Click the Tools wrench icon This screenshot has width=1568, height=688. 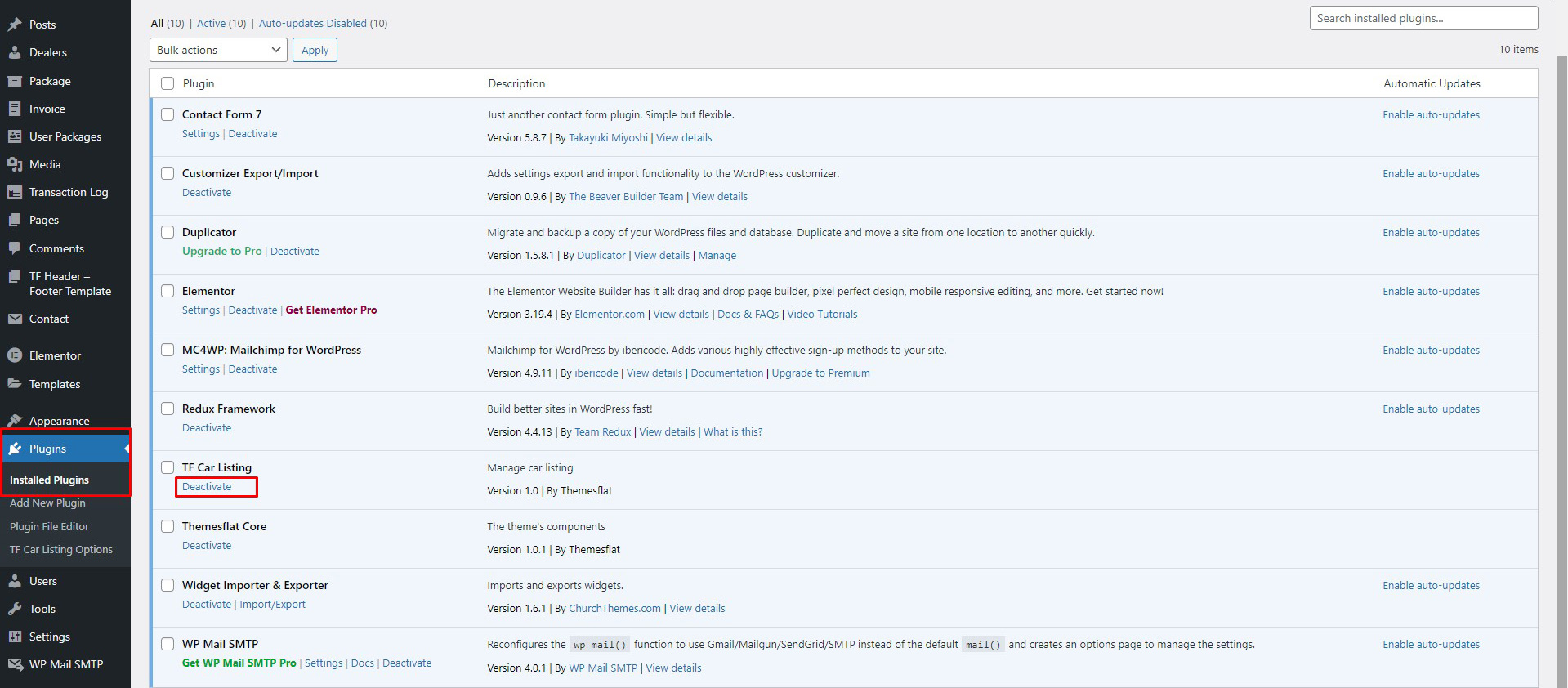(15, 609)
